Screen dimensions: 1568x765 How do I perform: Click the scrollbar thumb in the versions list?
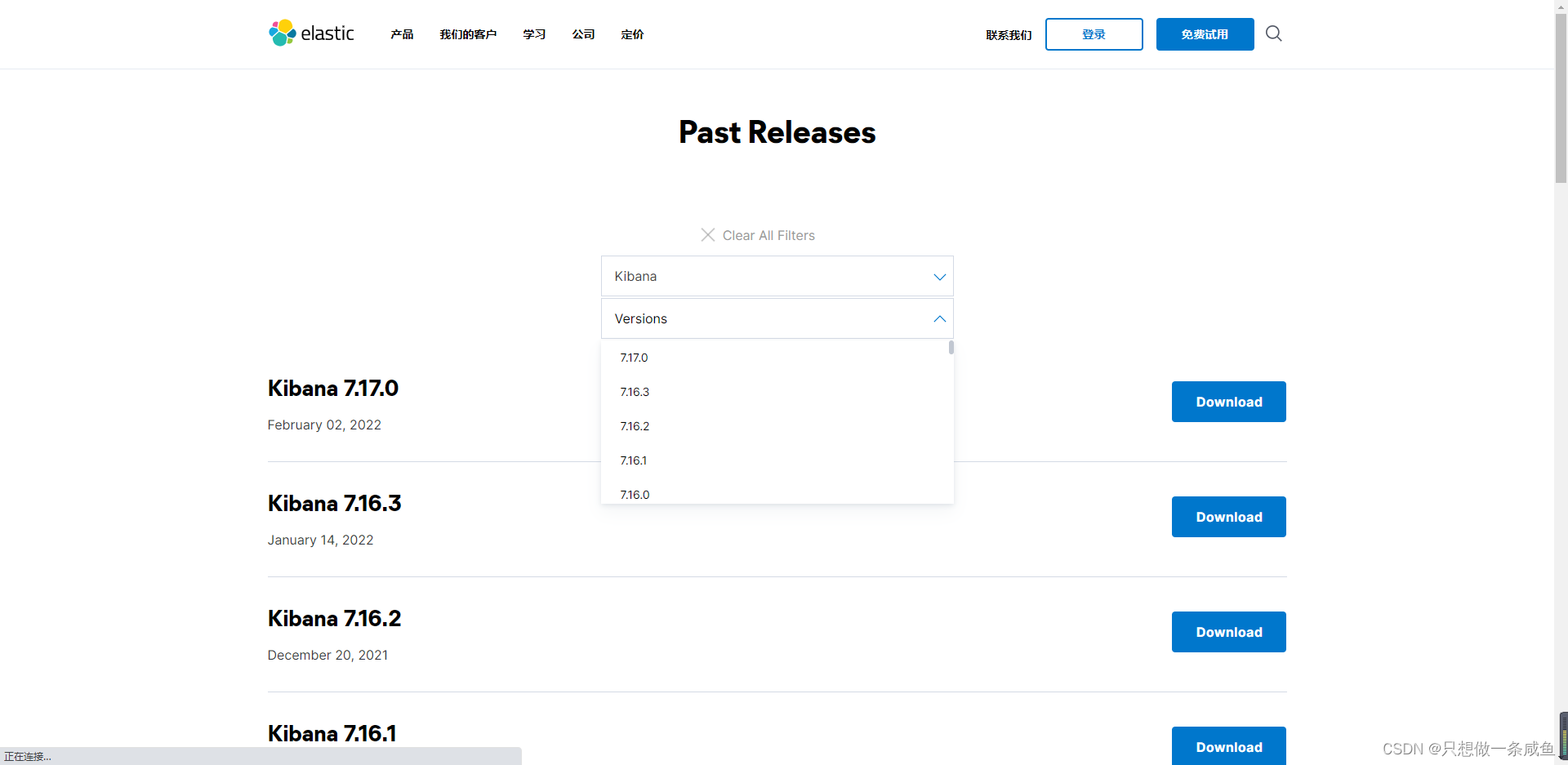tap(951, 348)
